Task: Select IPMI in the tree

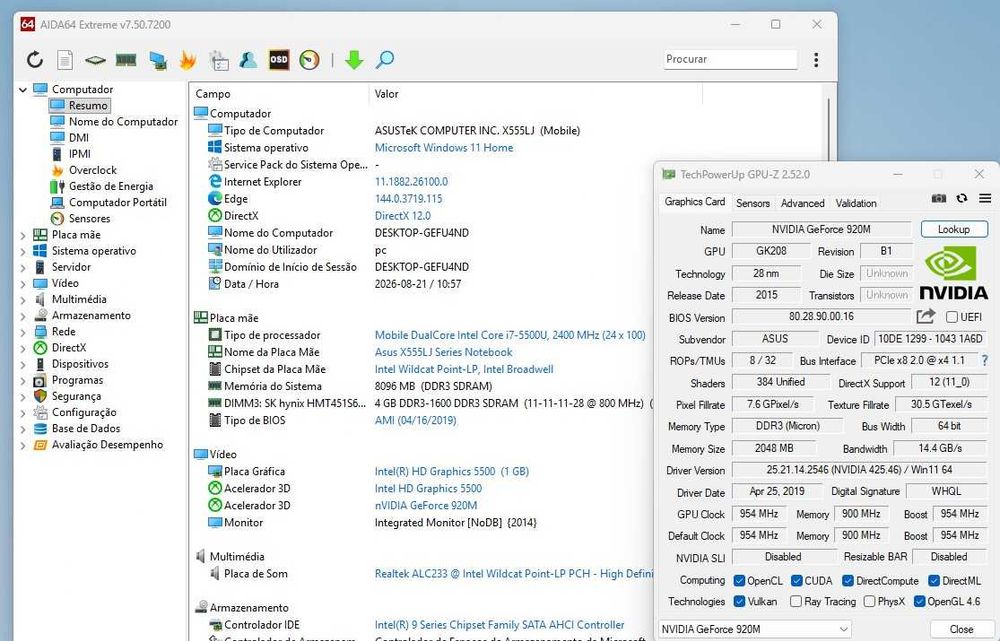Action: (80, 154)
